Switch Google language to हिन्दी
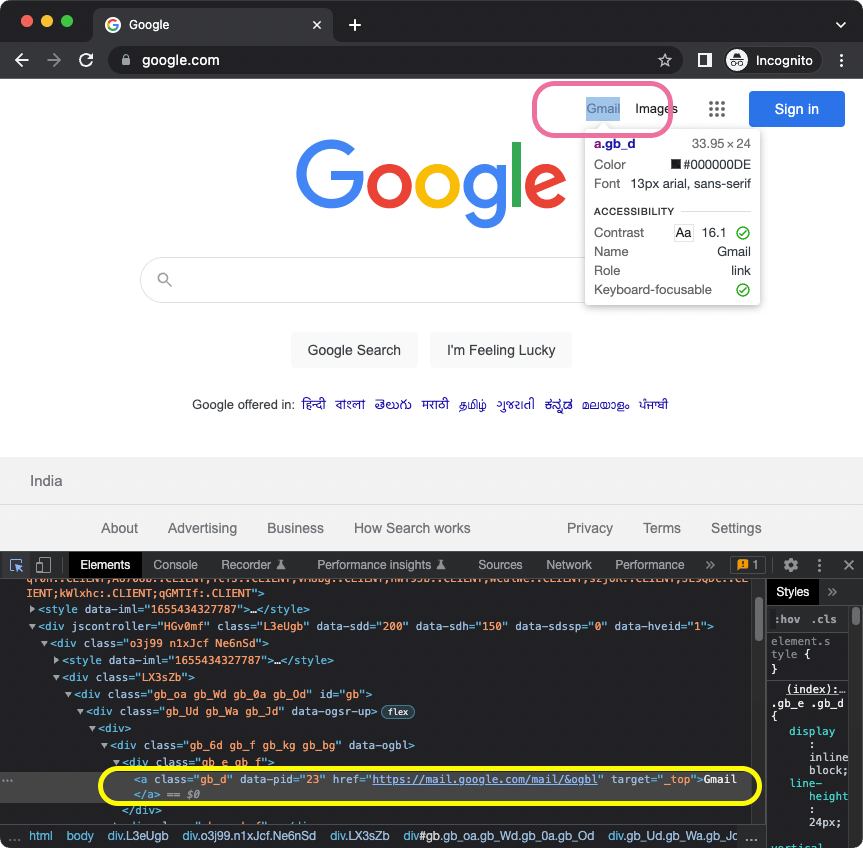 [x=314, y=404]
